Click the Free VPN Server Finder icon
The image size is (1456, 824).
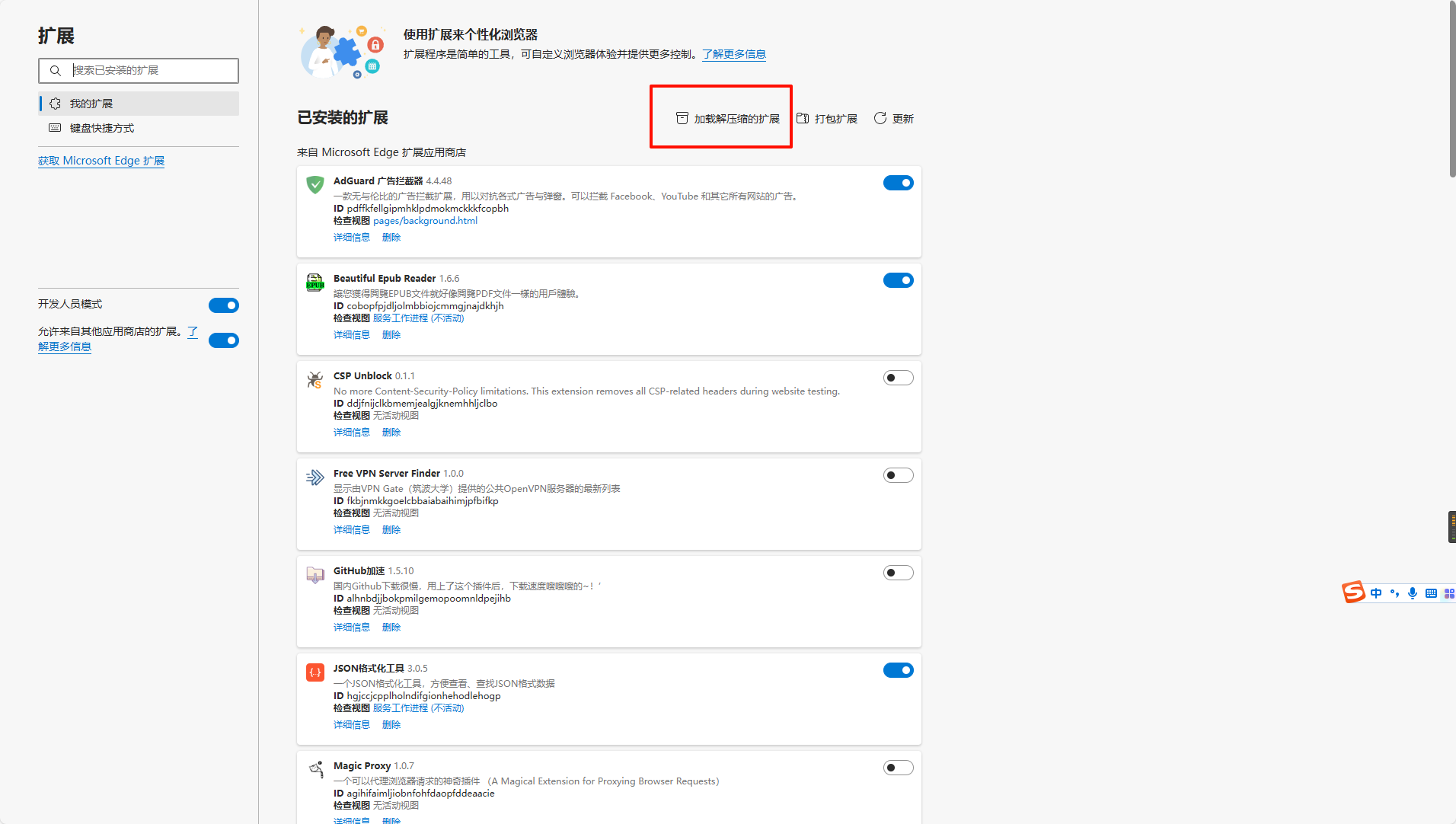[315, 477]
